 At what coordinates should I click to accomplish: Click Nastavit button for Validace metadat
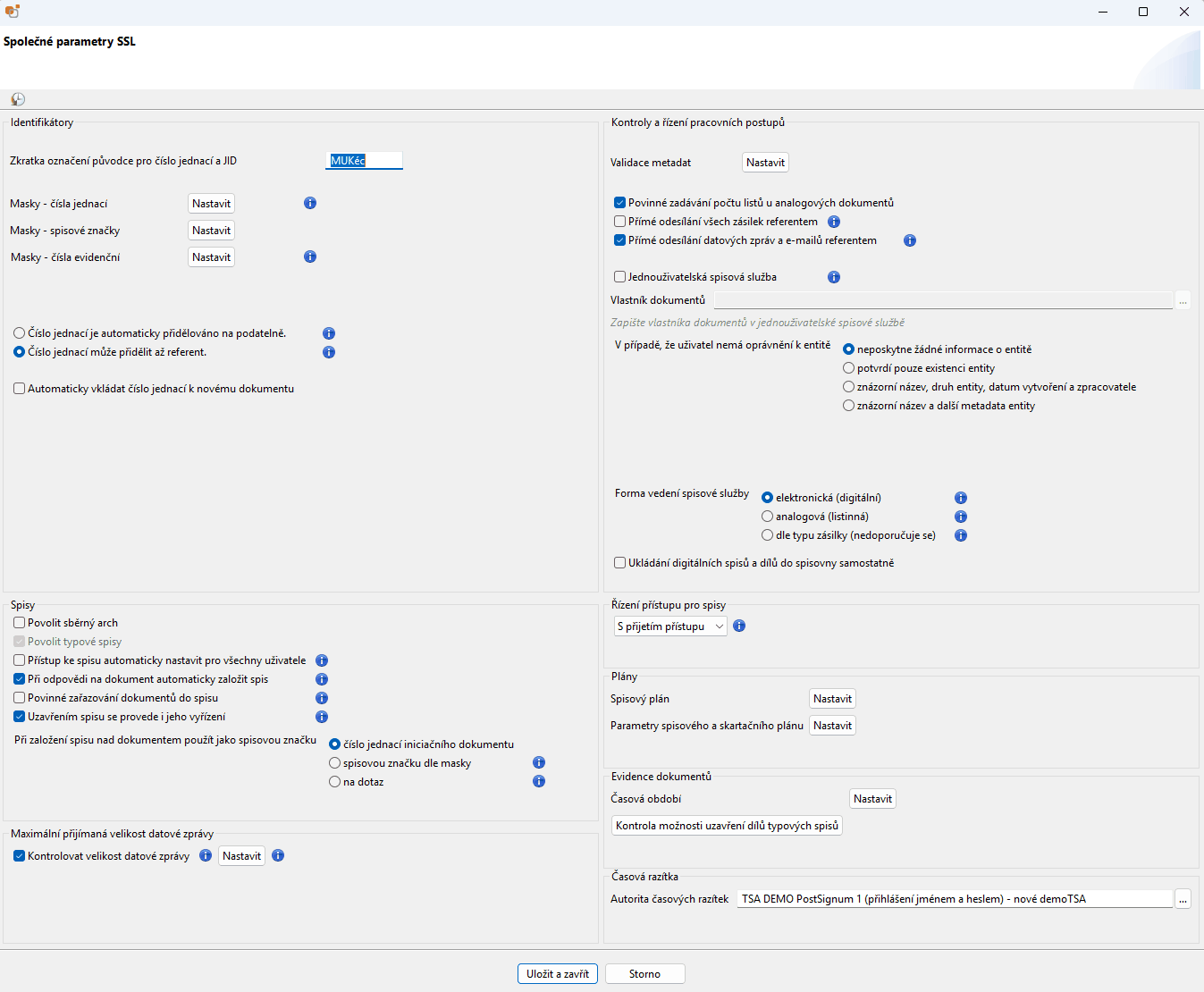[x=765, y=163]
